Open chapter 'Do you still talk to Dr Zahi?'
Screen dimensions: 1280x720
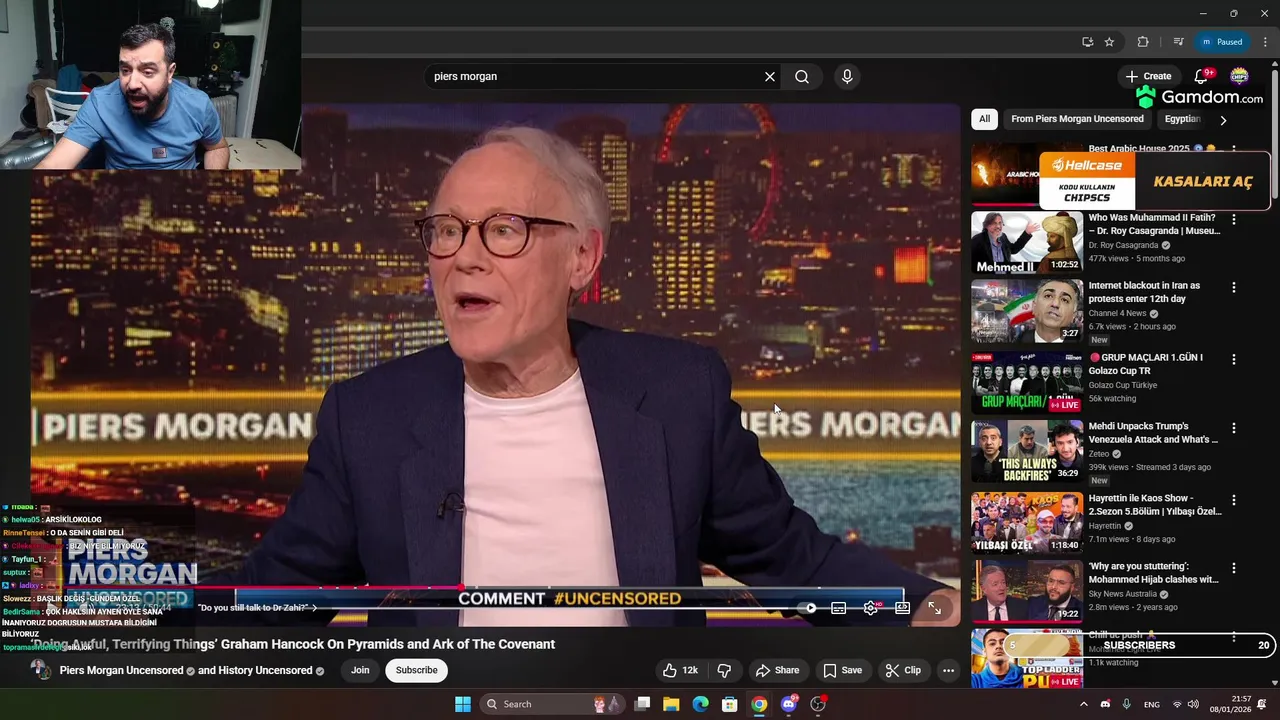click(257, 608)
